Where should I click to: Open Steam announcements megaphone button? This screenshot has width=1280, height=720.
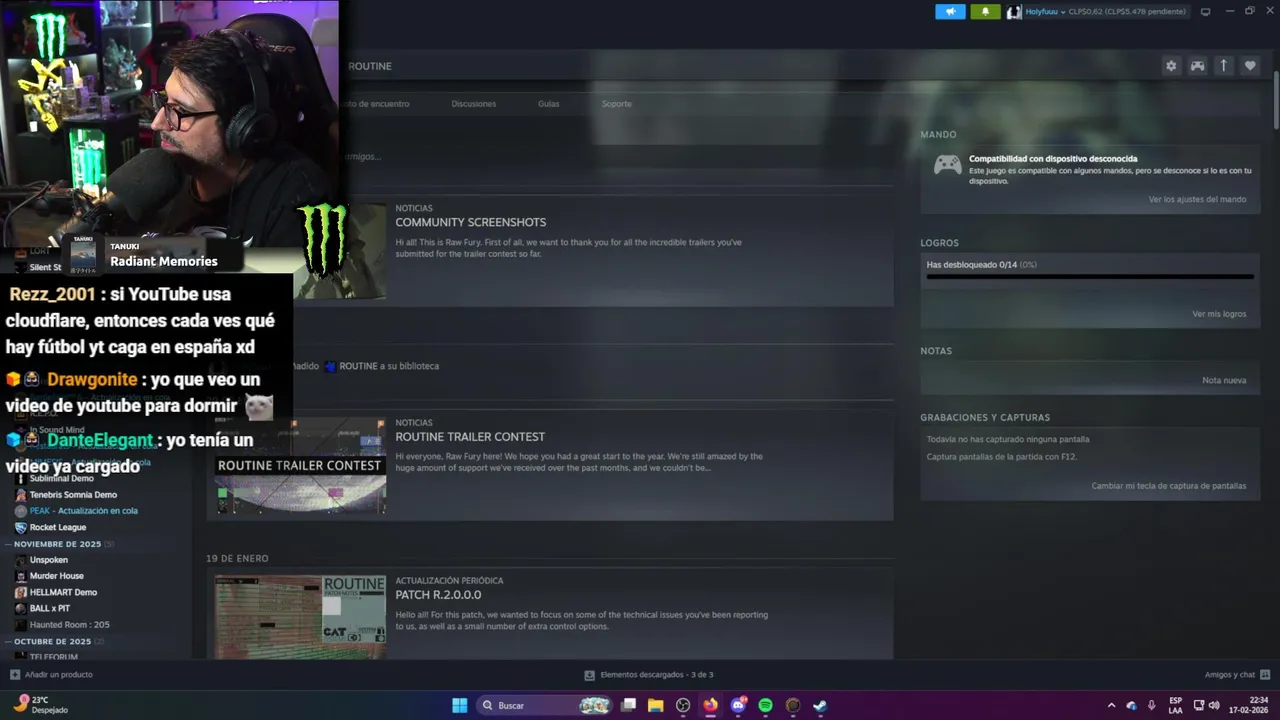click(950, 12)
